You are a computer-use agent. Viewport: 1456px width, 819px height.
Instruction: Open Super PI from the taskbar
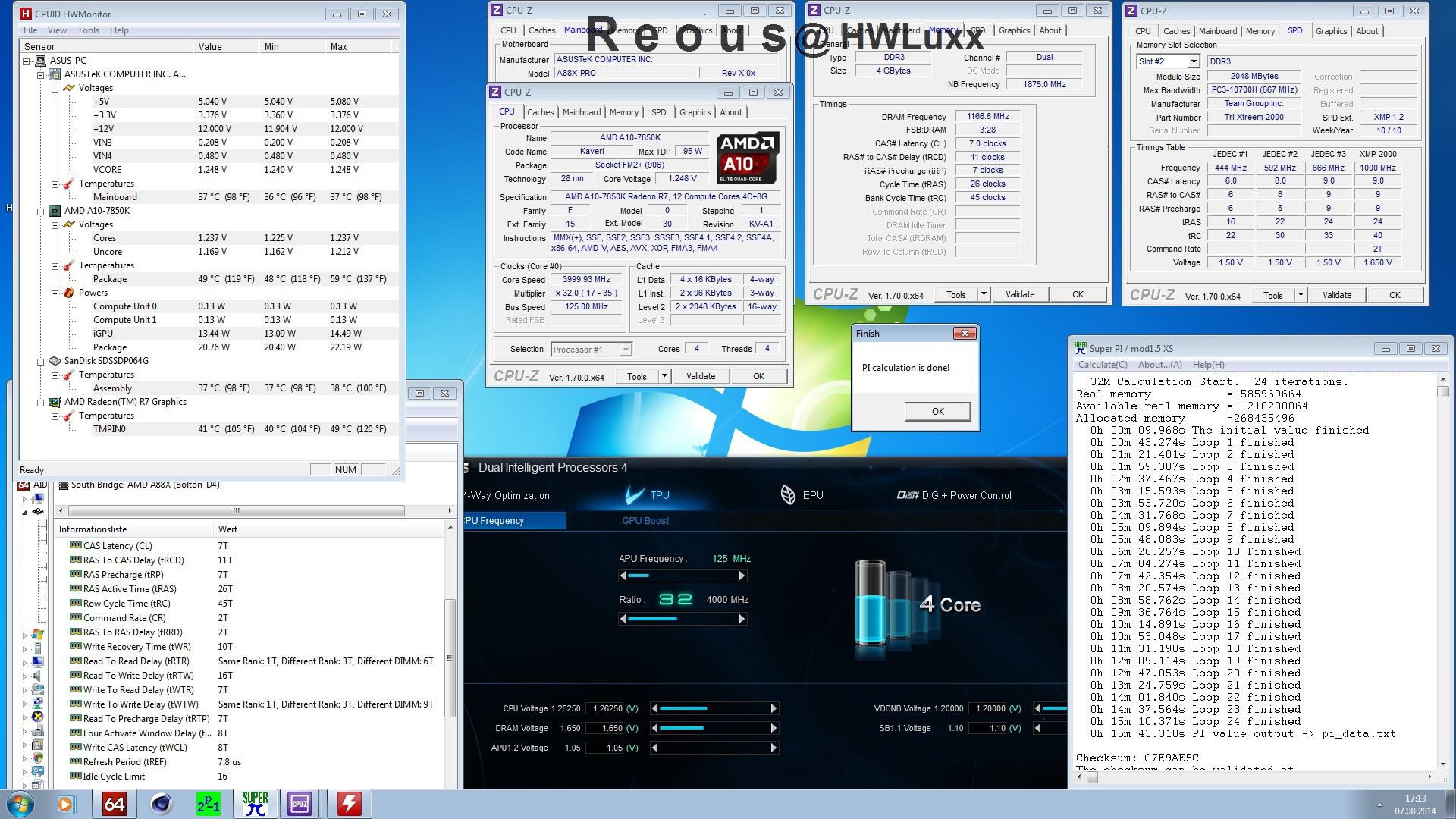(255, 803)
